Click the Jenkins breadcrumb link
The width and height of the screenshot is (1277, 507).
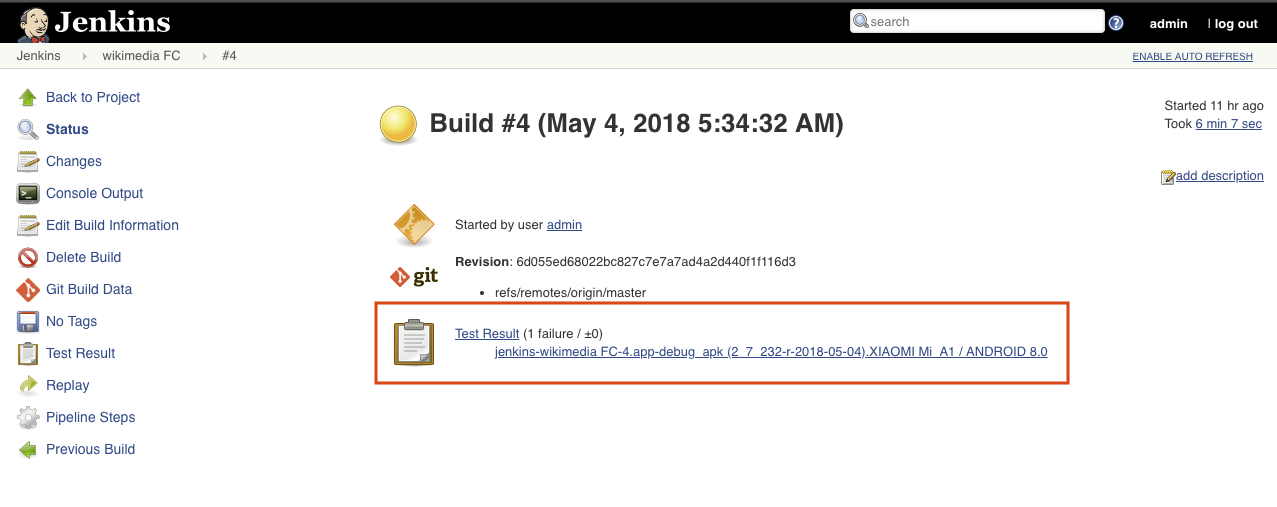coord(39,56)
